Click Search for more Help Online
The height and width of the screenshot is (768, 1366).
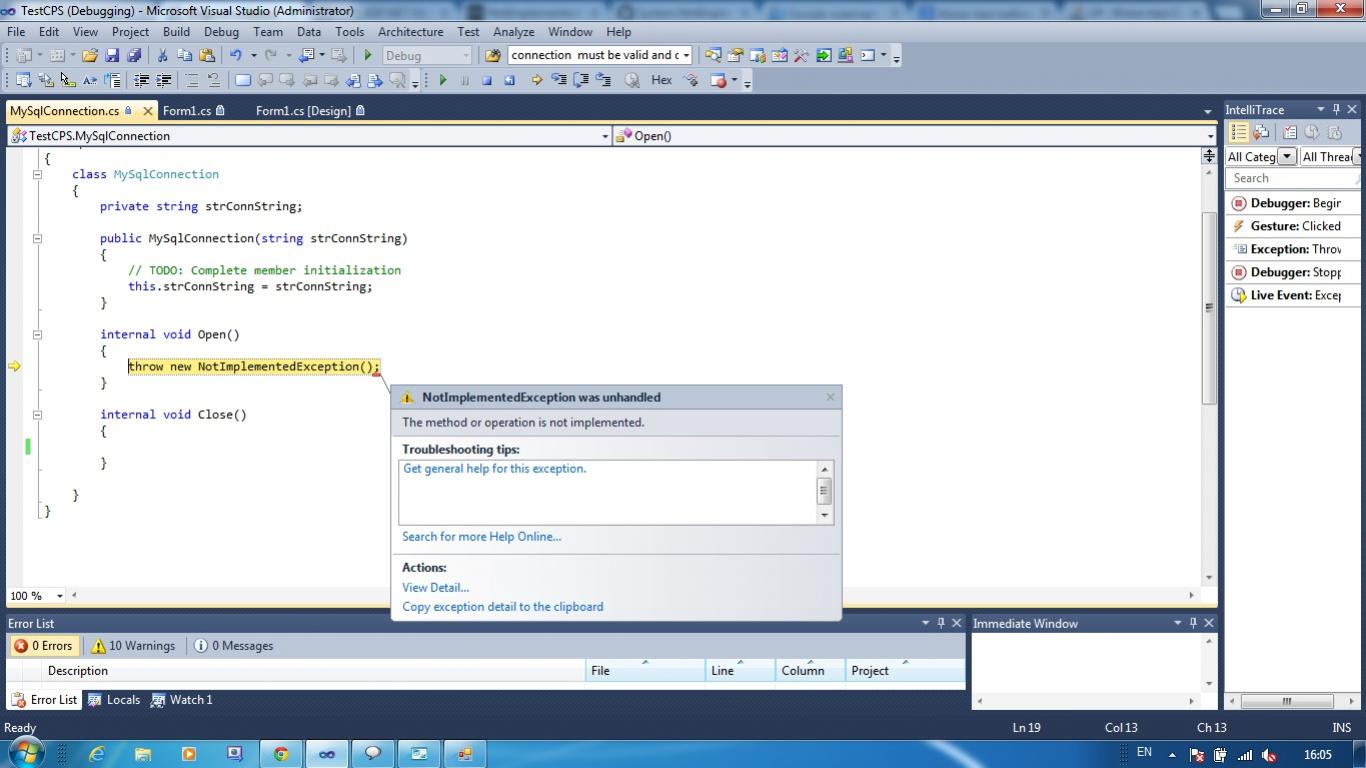pyautogui.click(x=481, y=537)
